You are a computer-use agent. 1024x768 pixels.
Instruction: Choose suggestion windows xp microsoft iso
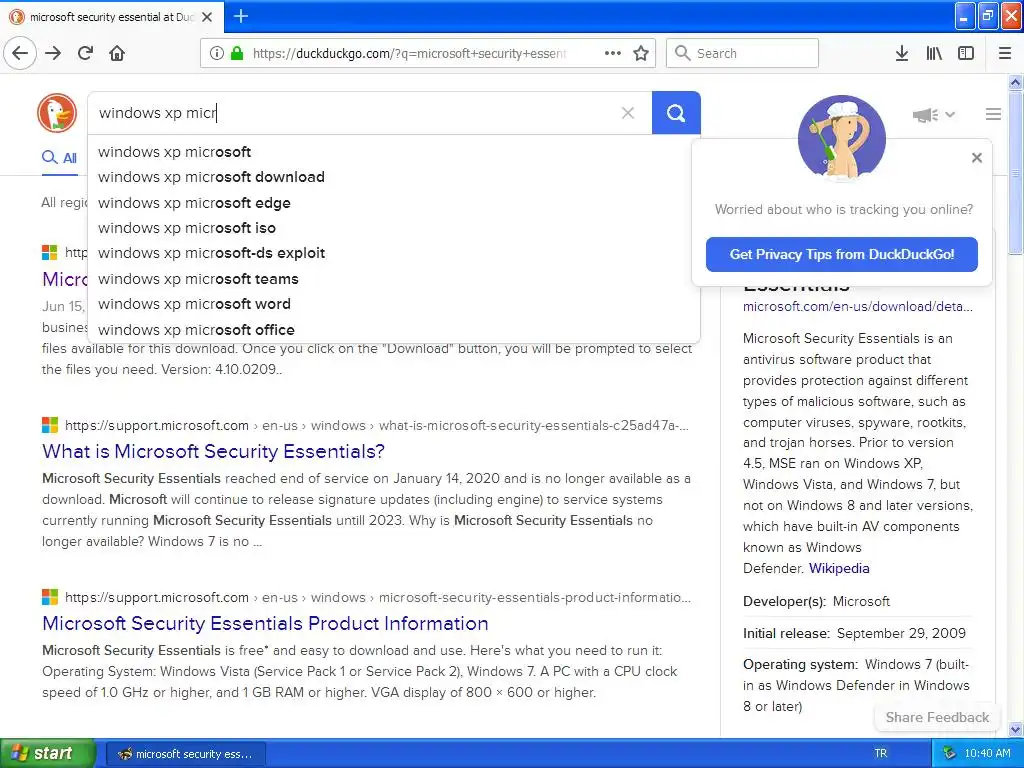coord(394,228)
